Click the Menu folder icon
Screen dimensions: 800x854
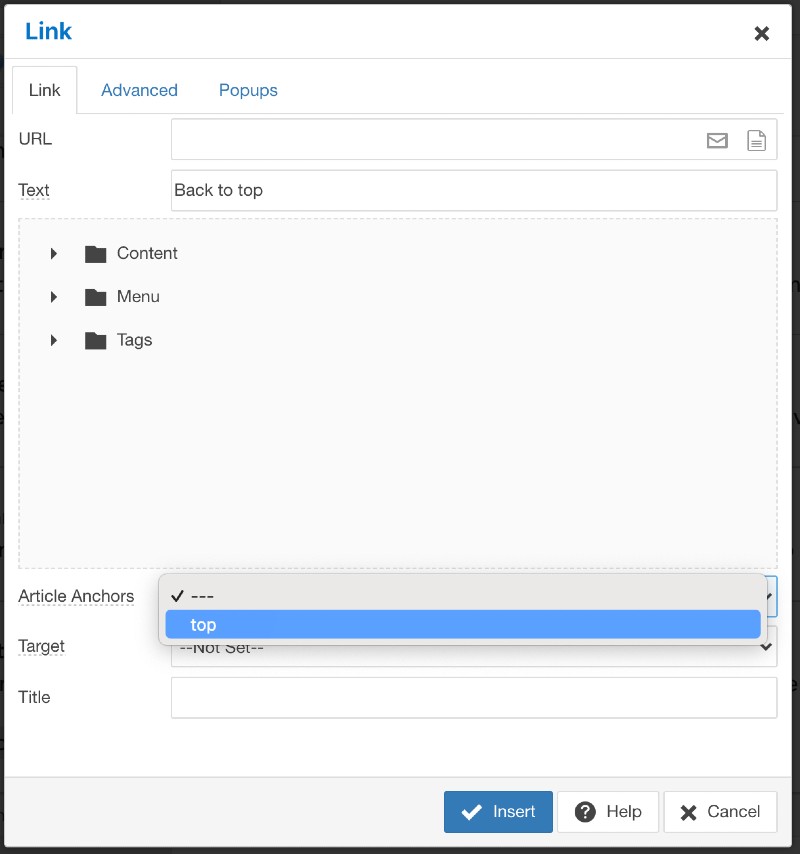point(95,297)
